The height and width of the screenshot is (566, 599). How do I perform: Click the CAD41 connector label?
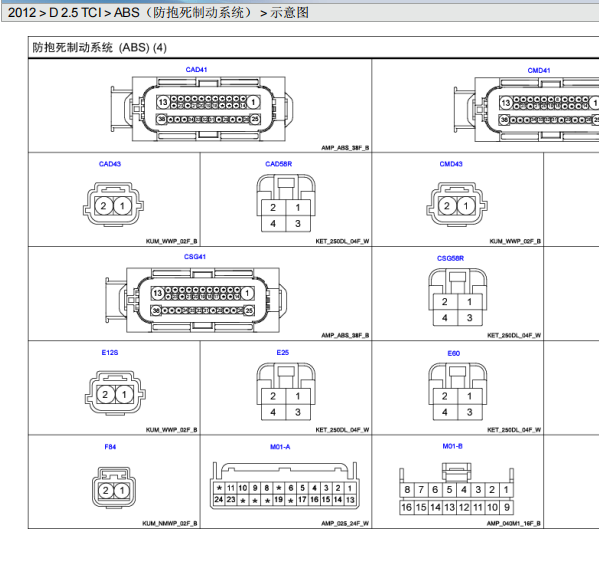pyautogui.click(x=196, y=70)
